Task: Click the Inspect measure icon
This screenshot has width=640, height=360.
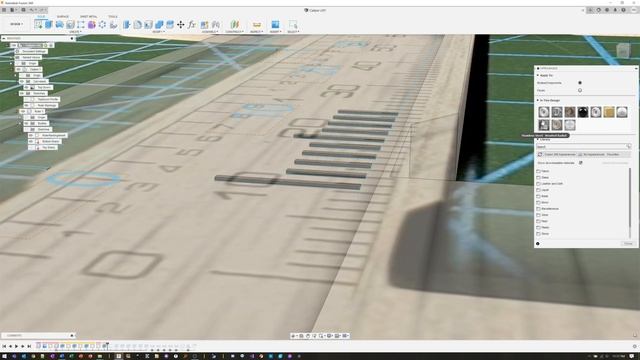Action: point(256,24)
